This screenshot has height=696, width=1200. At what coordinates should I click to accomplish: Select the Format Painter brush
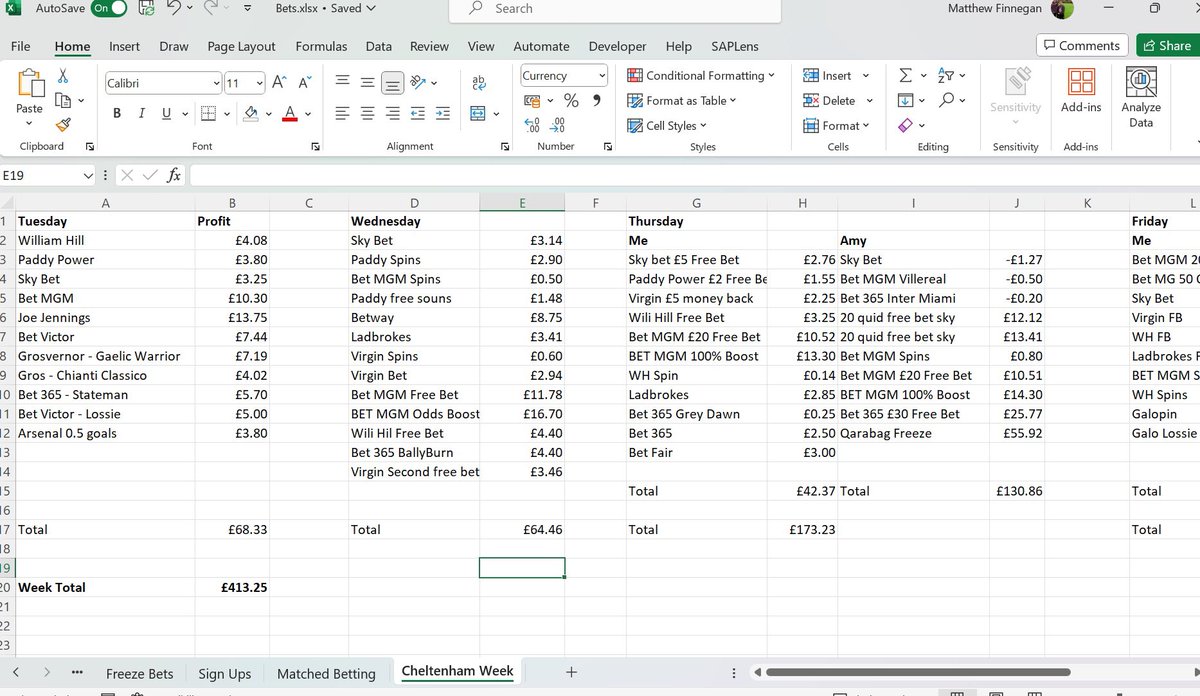pyautogui.click(x=63, y=124)
